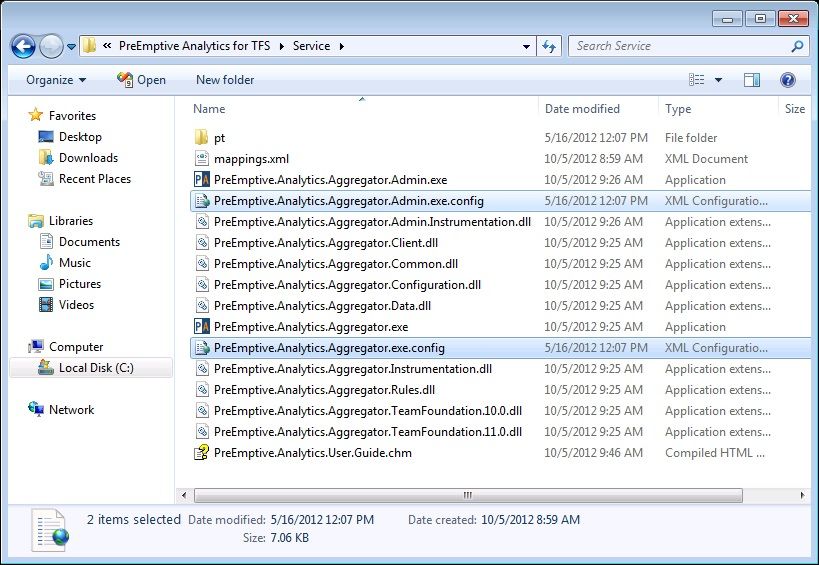Open the Help question mark icon
The image size is (819, 565).
(x=788, y=80)
